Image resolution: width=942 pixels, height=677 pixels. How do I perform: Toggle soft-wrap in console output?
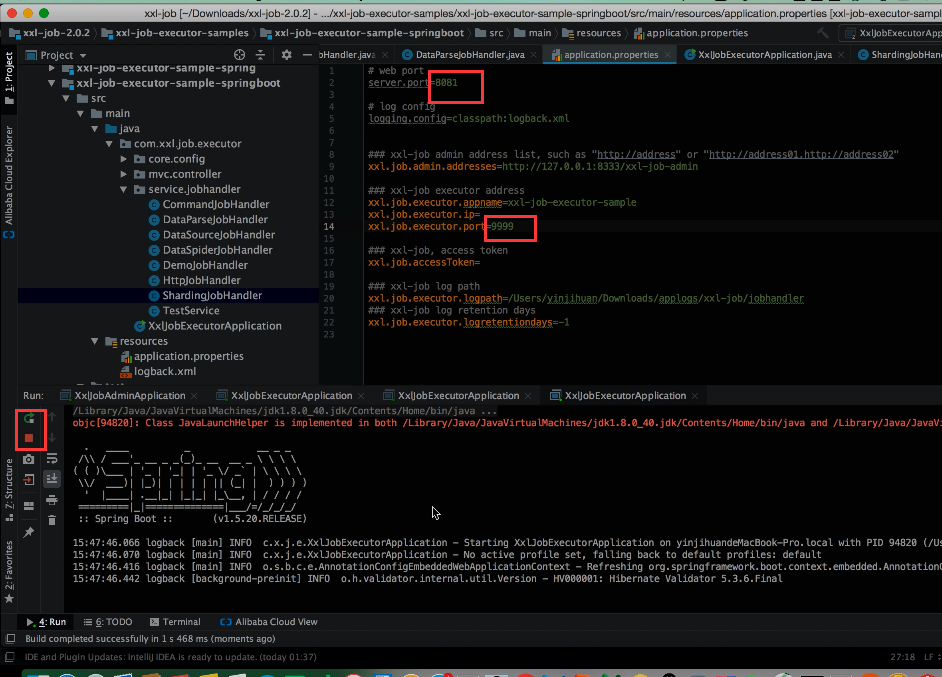[x=52, y=459]
